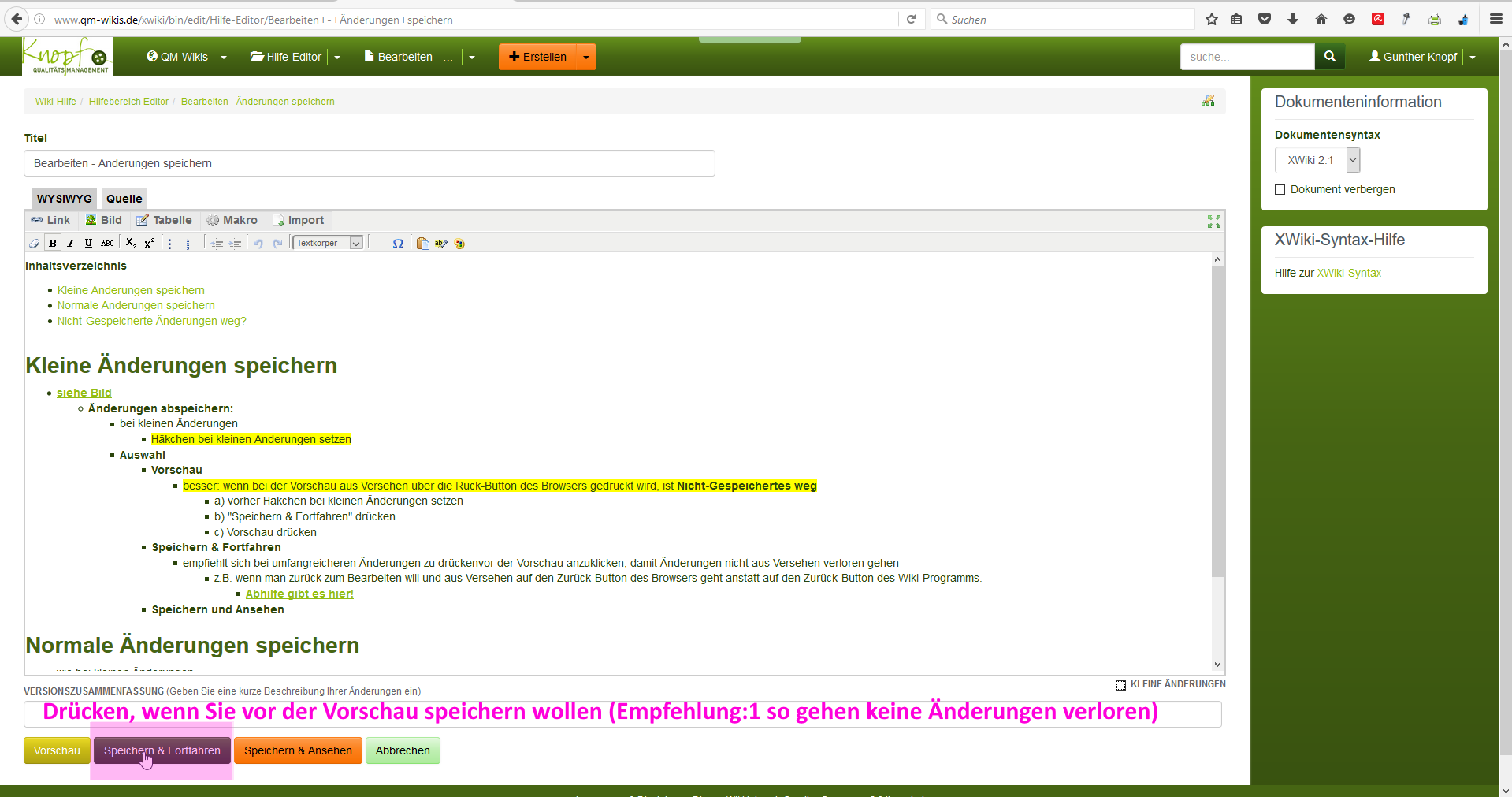Click the clear formatting eraser icon
The height and width of the screenshot is (797, 1512).
tap(35, 244)
